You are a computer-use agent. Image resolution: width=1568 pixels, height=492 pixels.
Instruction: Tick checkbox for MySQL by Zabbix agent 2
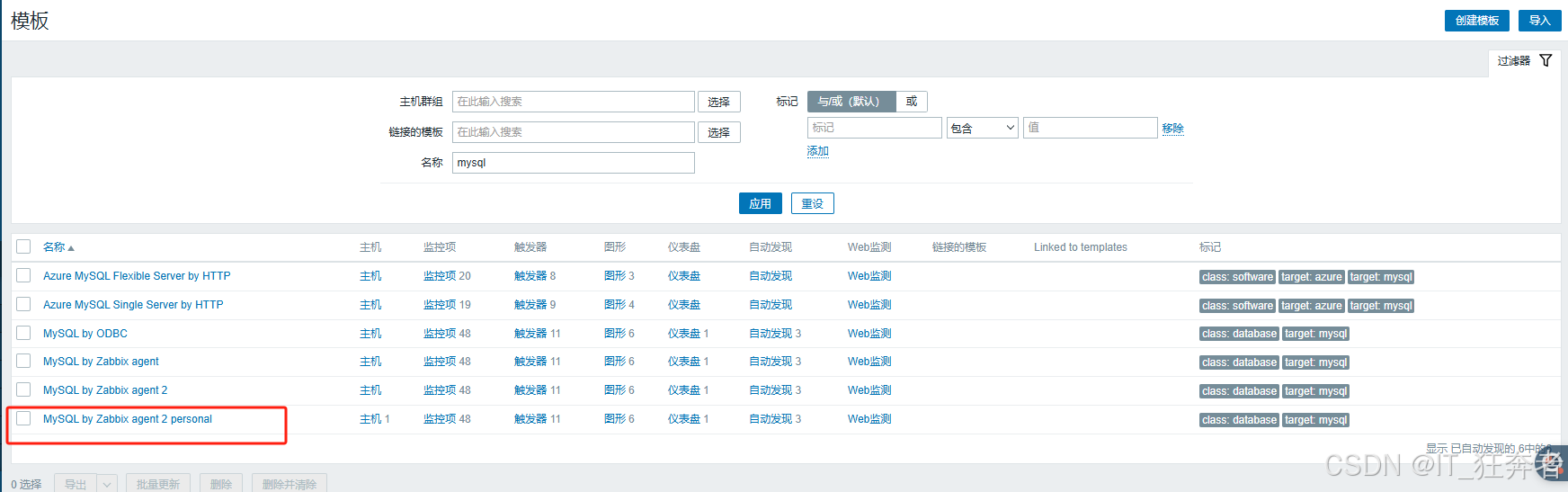(23, 389)
